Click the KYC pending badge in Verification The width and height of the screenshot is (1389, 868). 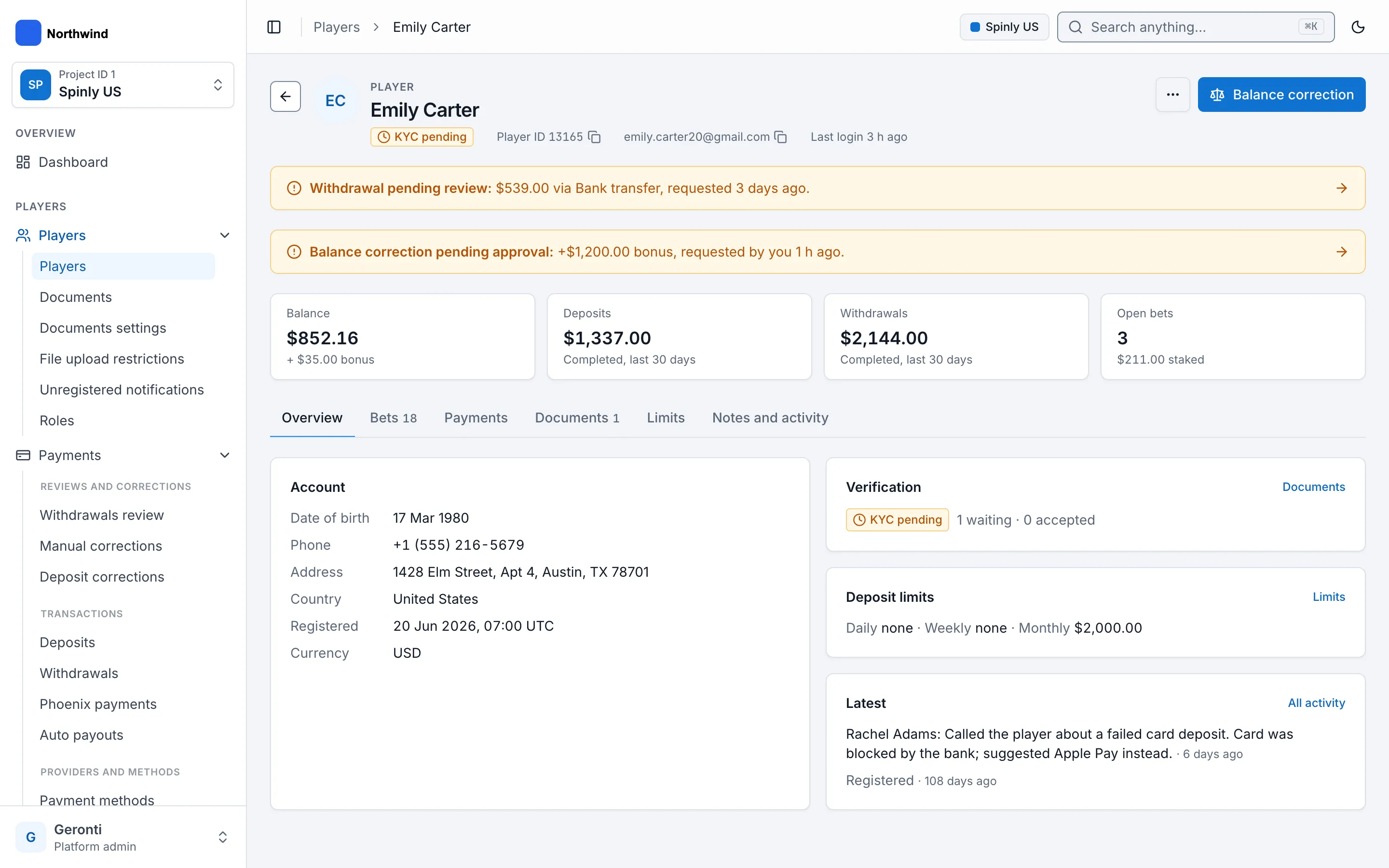coord(897,520)
